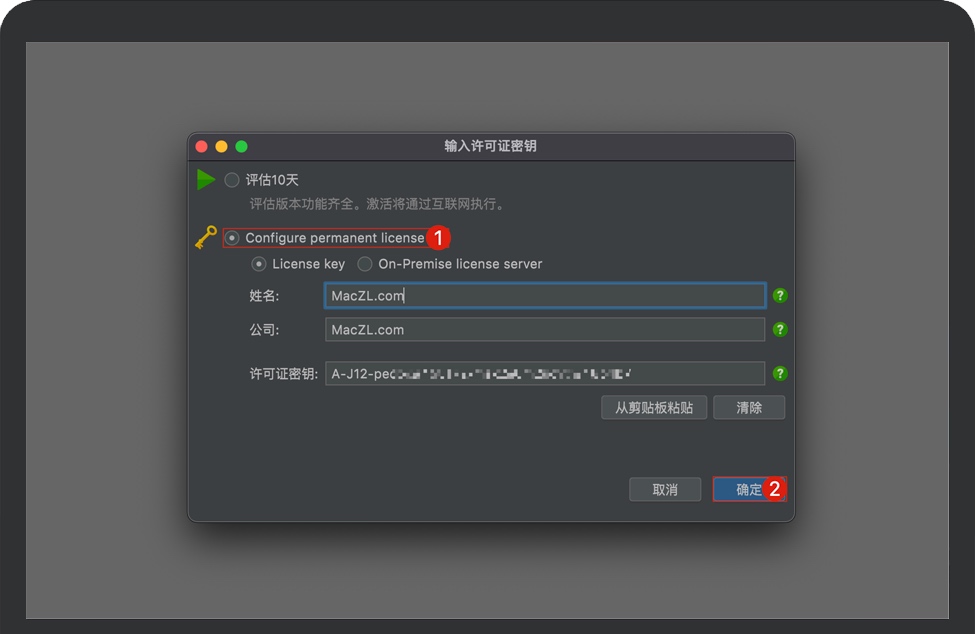Confirm with the 确定 button
This screenshot has width=975, height=634.
coord(749,489)
